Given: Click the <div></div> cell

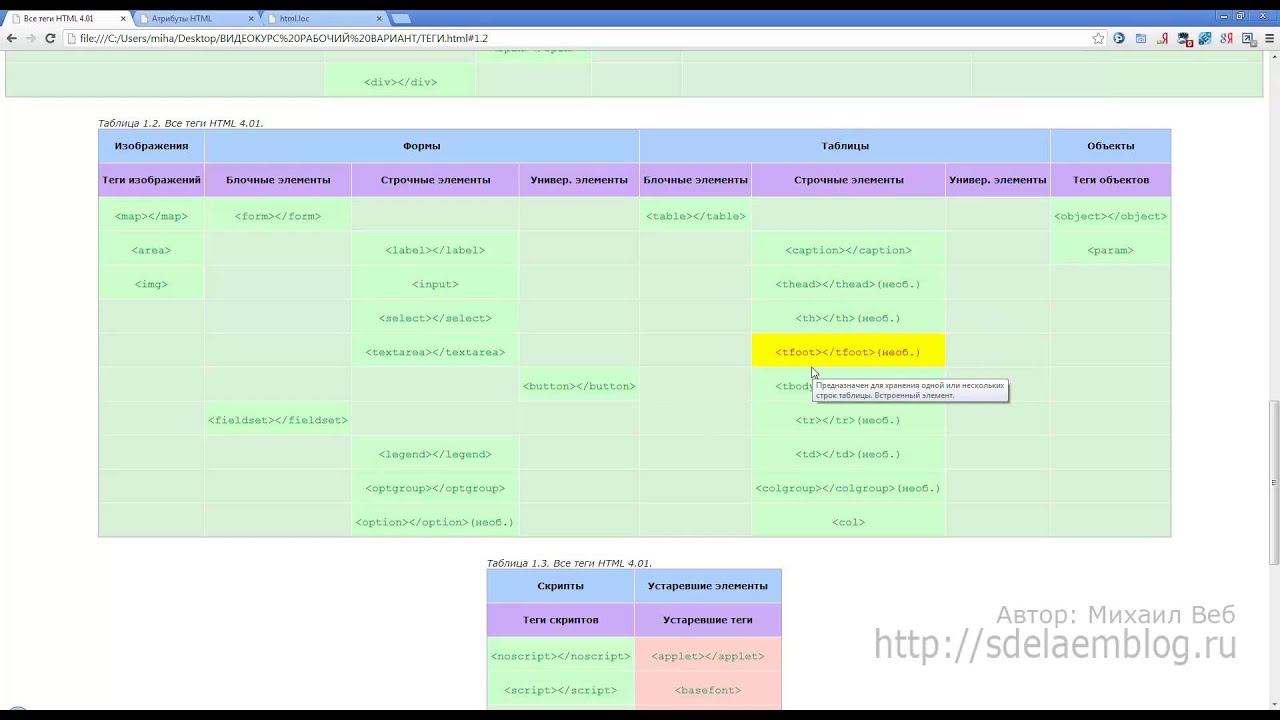Looking at the screenshot, I should 400,82.
